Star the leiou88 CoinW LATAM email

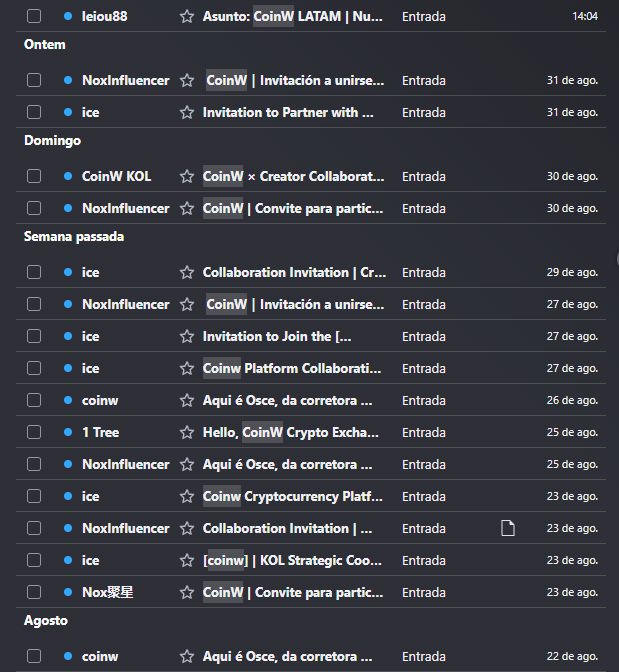point(187,16)
